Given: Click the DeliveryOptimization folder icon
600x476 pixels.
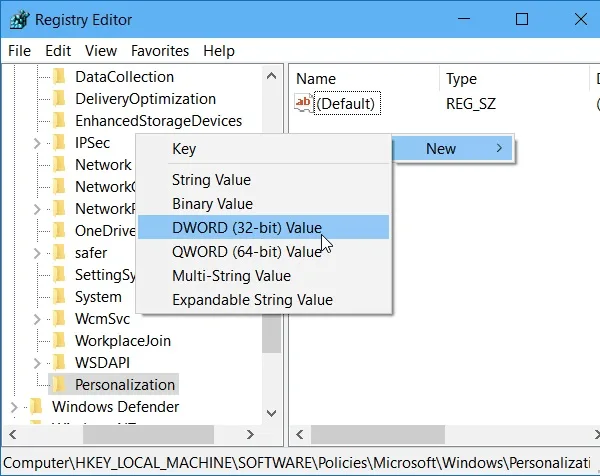Looking at the screenshot, I should 59,99.
